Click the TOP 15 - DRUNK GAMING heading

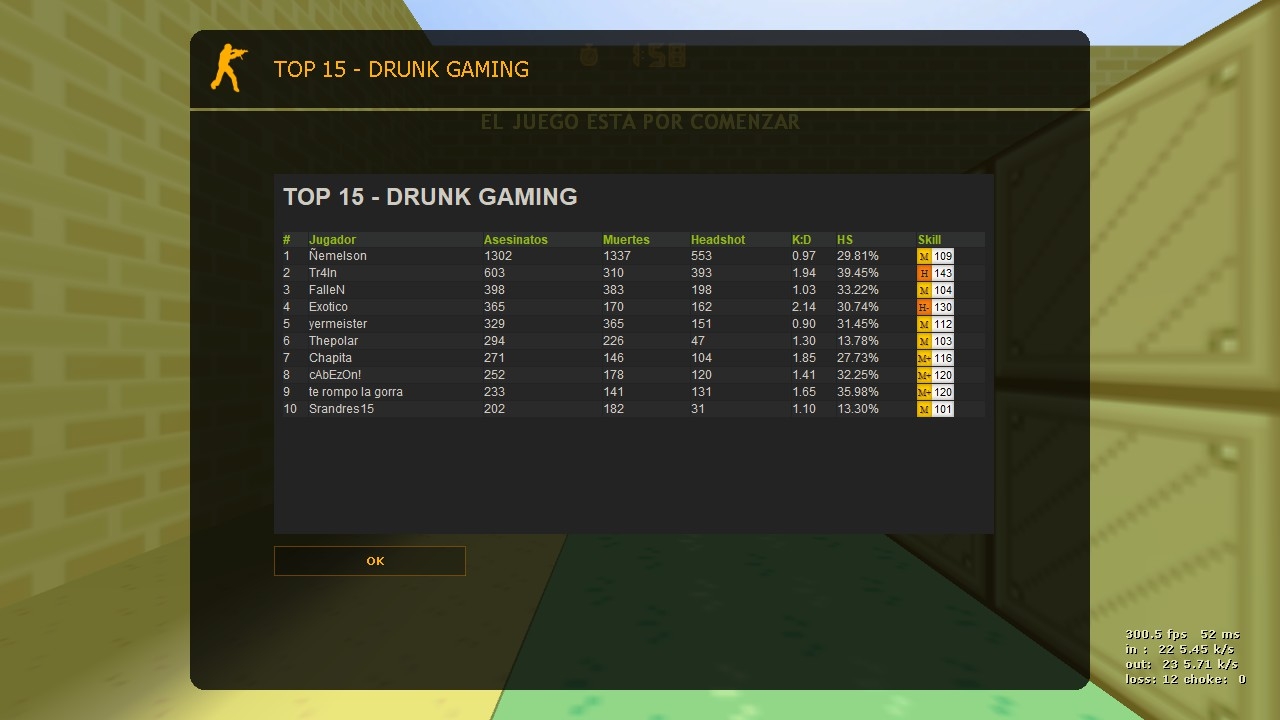[430, 197]
